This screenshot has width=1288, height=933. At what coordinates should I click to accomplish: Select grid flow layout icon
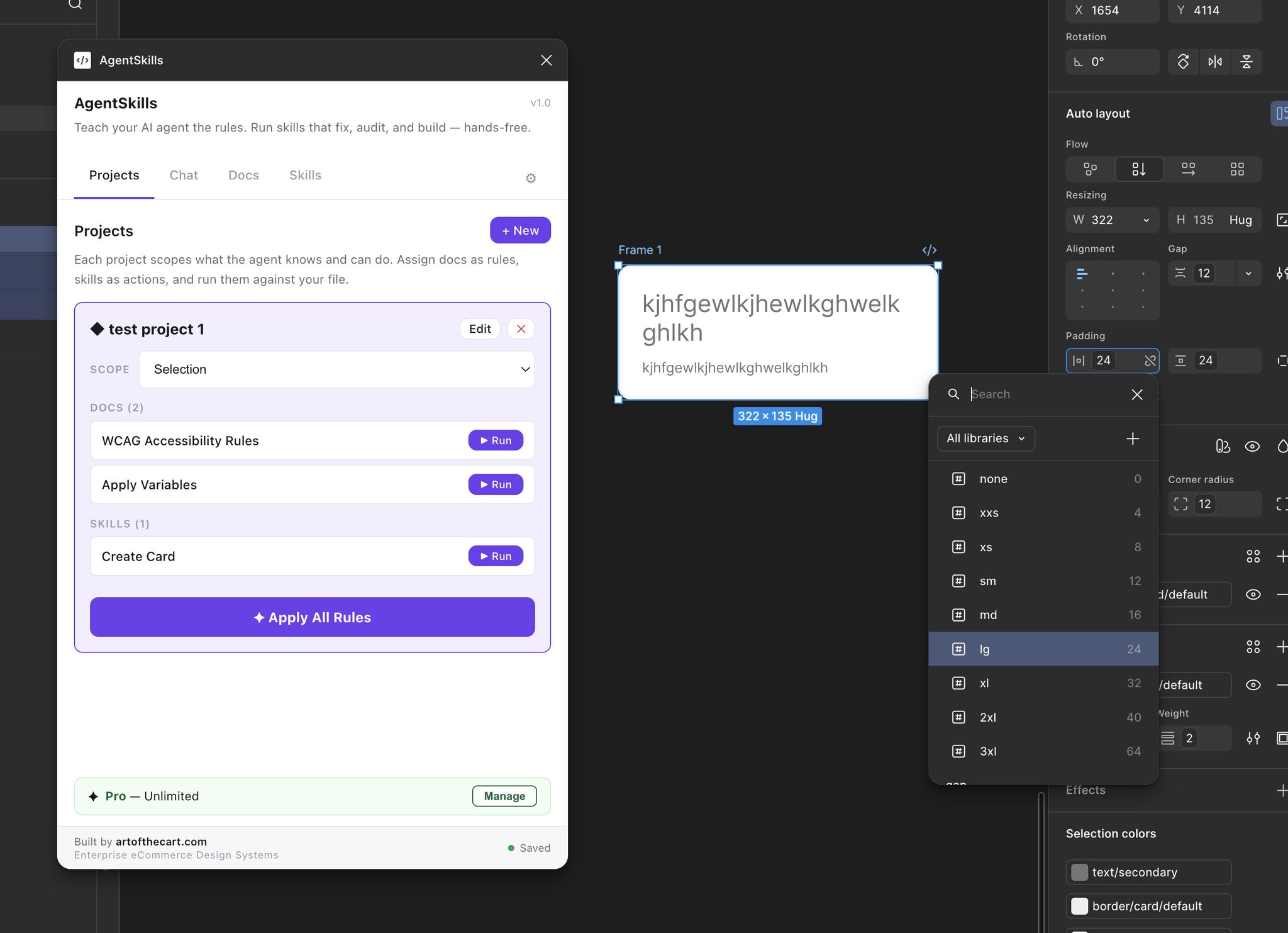coord(1237,169)
